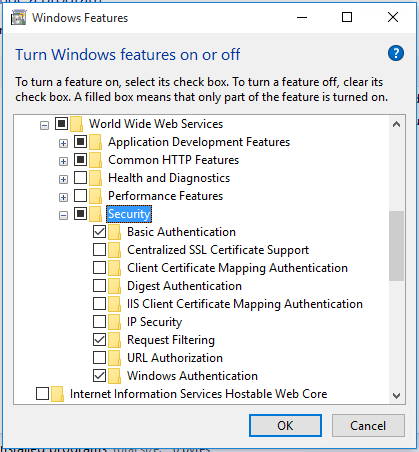Viewport: 419px width, 452px height.
Task: Click the Request Filtering folder icon
Action: click(115, 340)
